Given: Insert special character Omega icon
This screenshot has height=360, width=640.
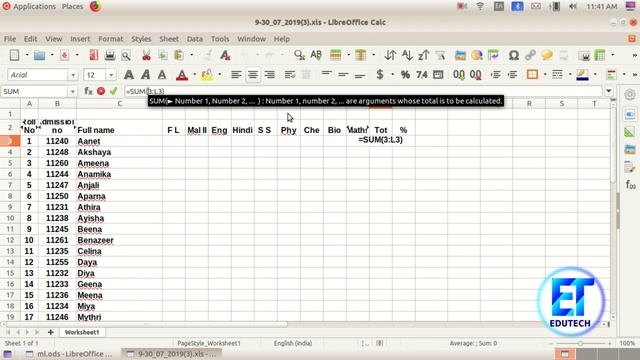Looking at the screenshot, I should coord(514,55).
